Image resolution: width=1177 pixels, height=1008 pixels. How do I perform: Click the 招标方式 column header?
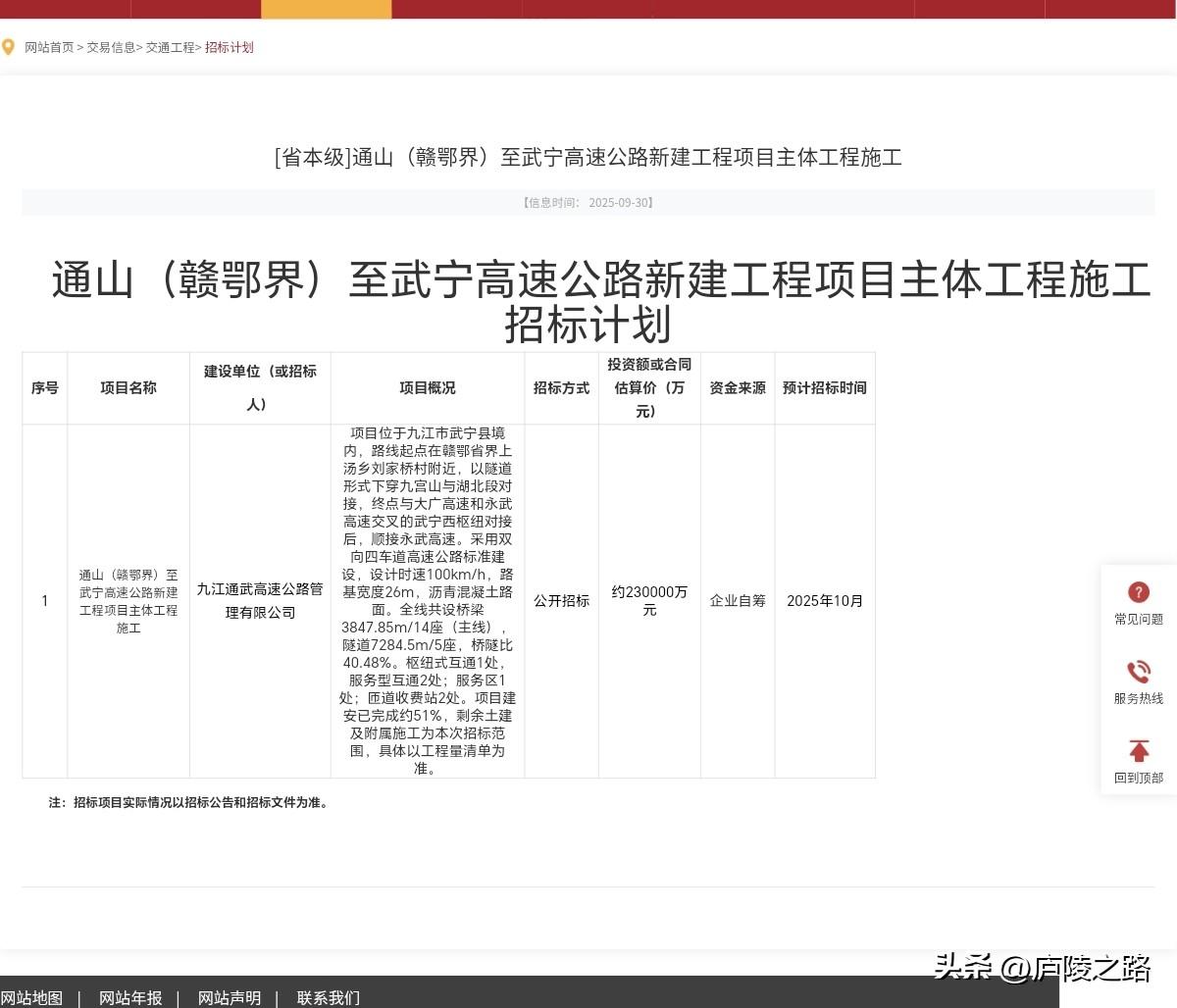coord(562,388)
